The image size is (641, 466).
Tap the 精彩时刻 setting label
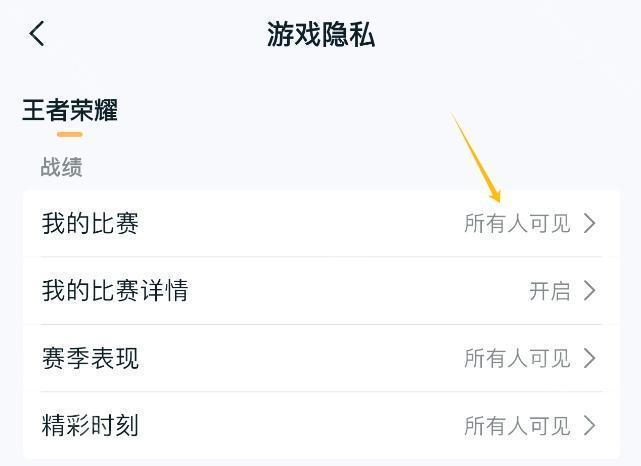pyautogui.click(x=90, y=426)
